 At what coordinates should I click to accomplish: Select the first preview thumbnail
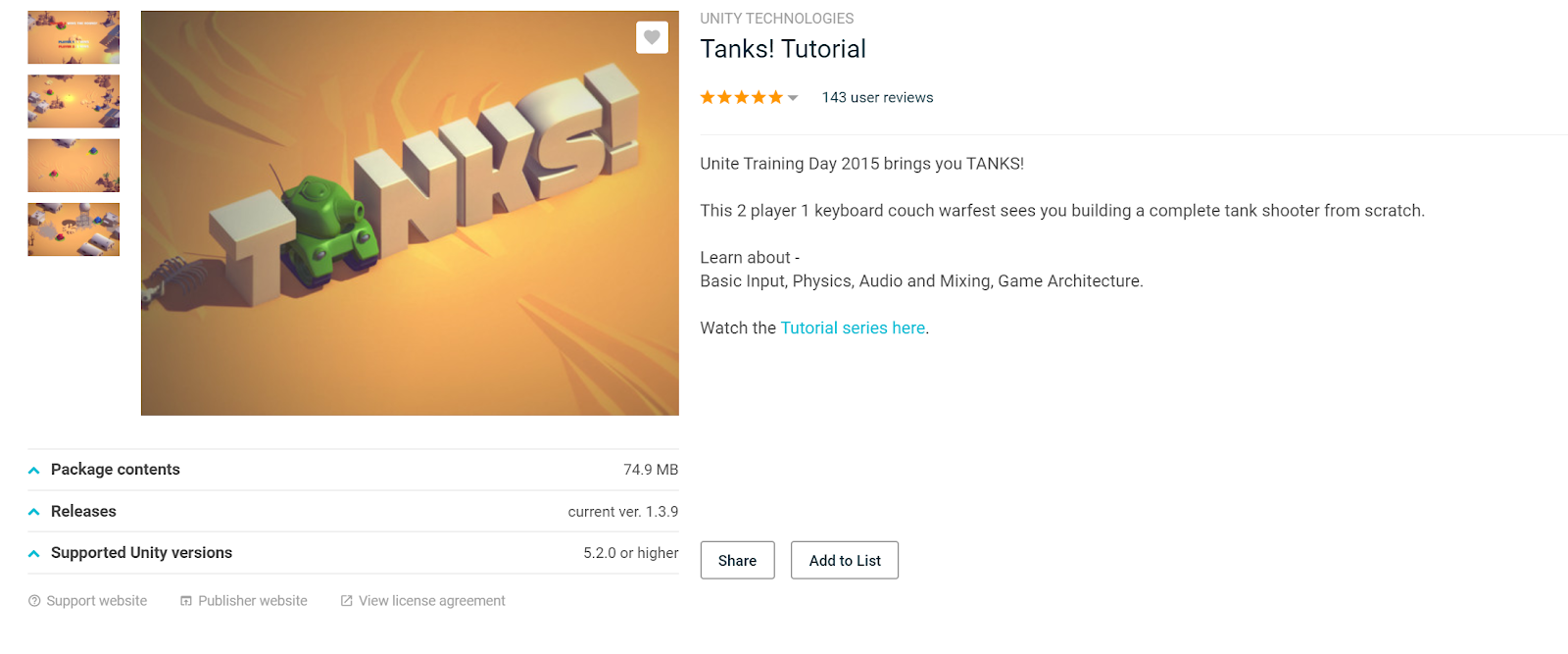pyautogui.click(x=73, y=37)
